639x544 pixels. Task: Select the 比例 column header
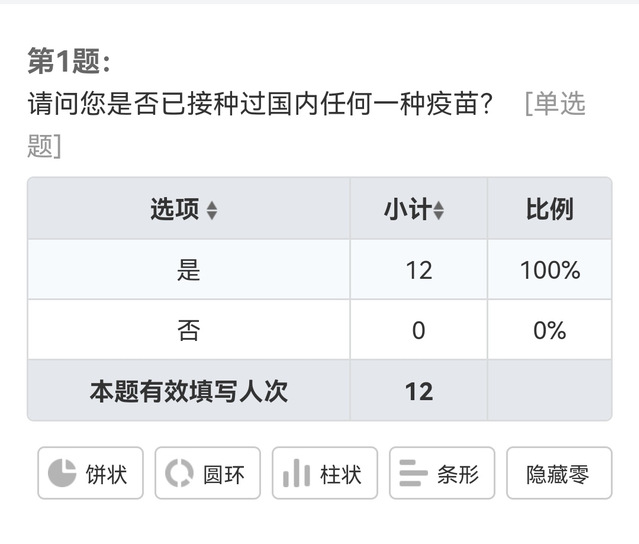[549, 209]
